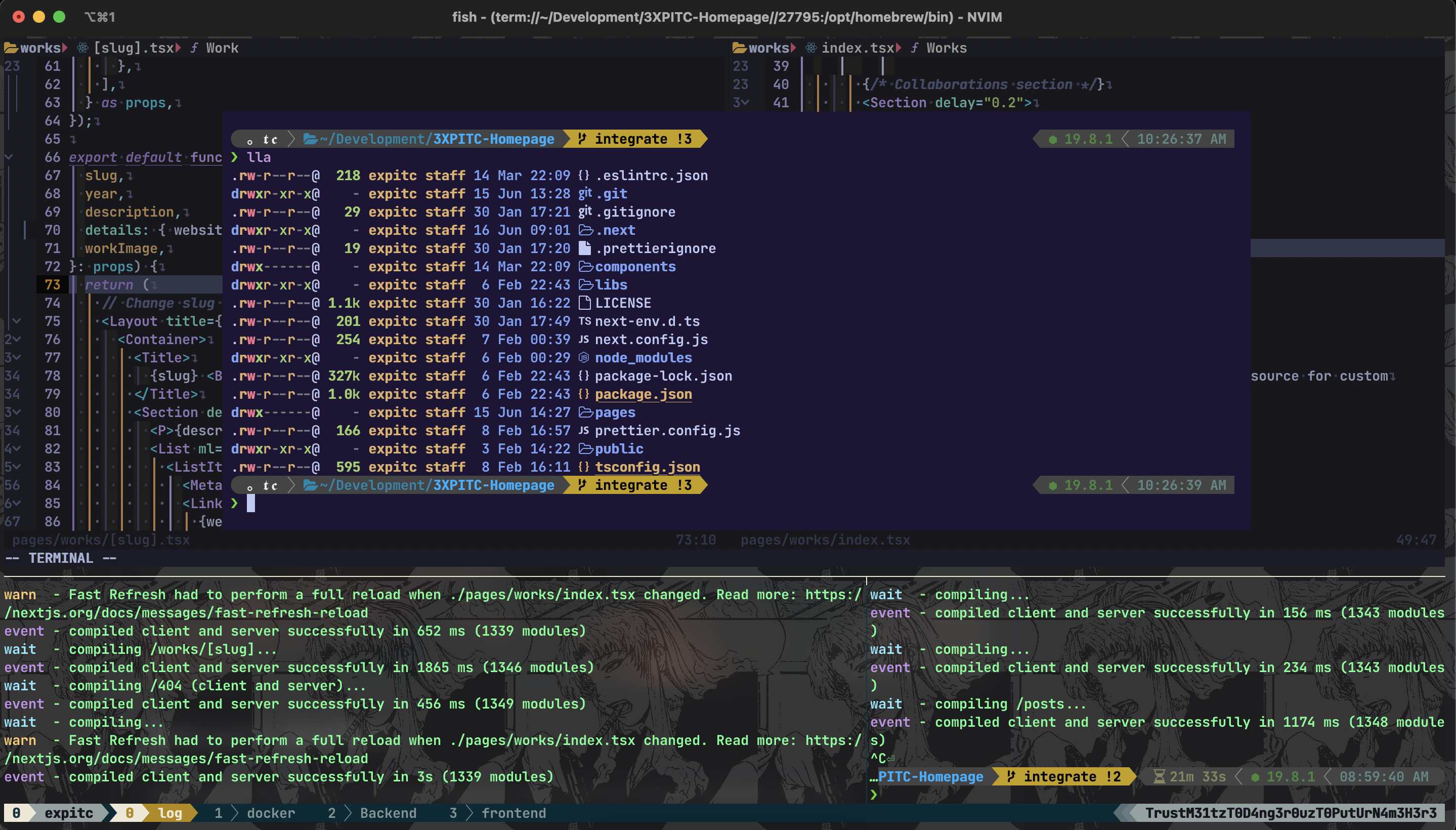The image size is (1456, 830).
Task: Click the works folder icon in right breadcrumb
Action: (x=740, y=48)
